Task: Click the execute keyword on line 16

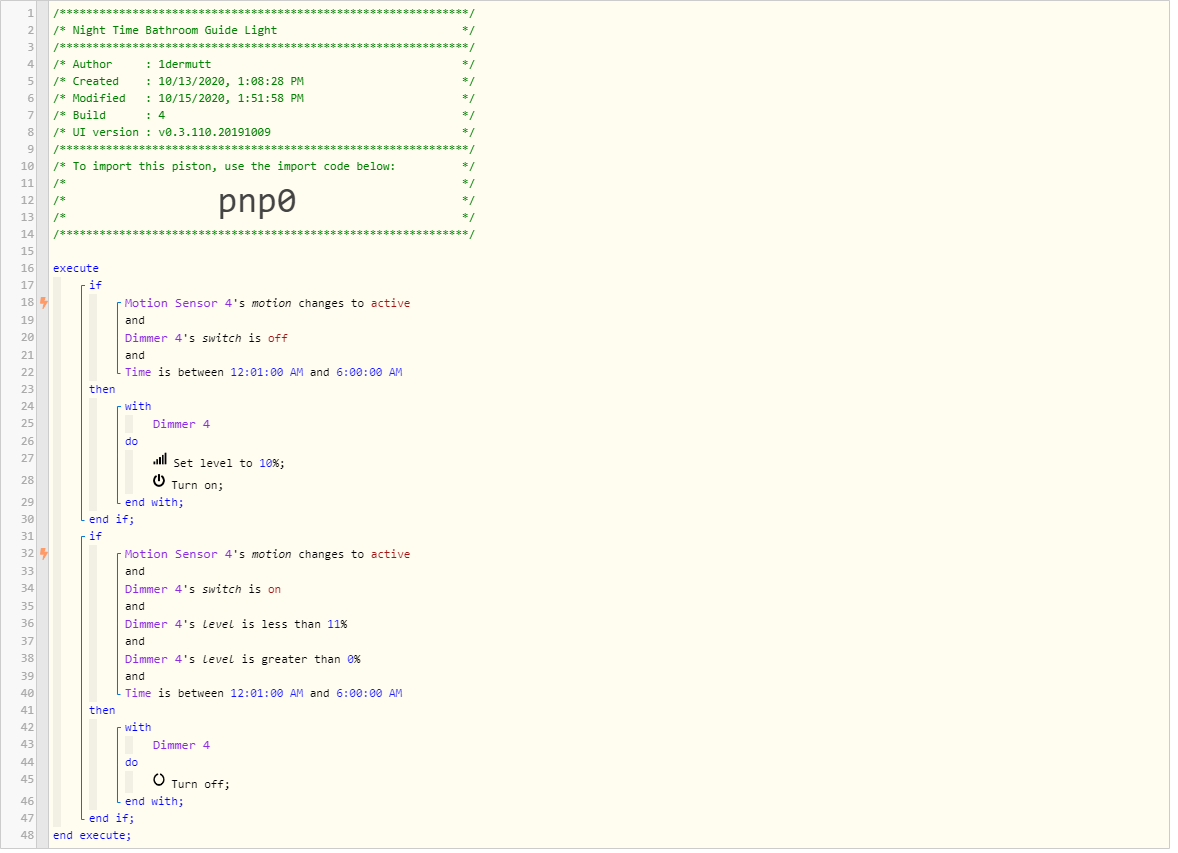Action: [76, 268]
